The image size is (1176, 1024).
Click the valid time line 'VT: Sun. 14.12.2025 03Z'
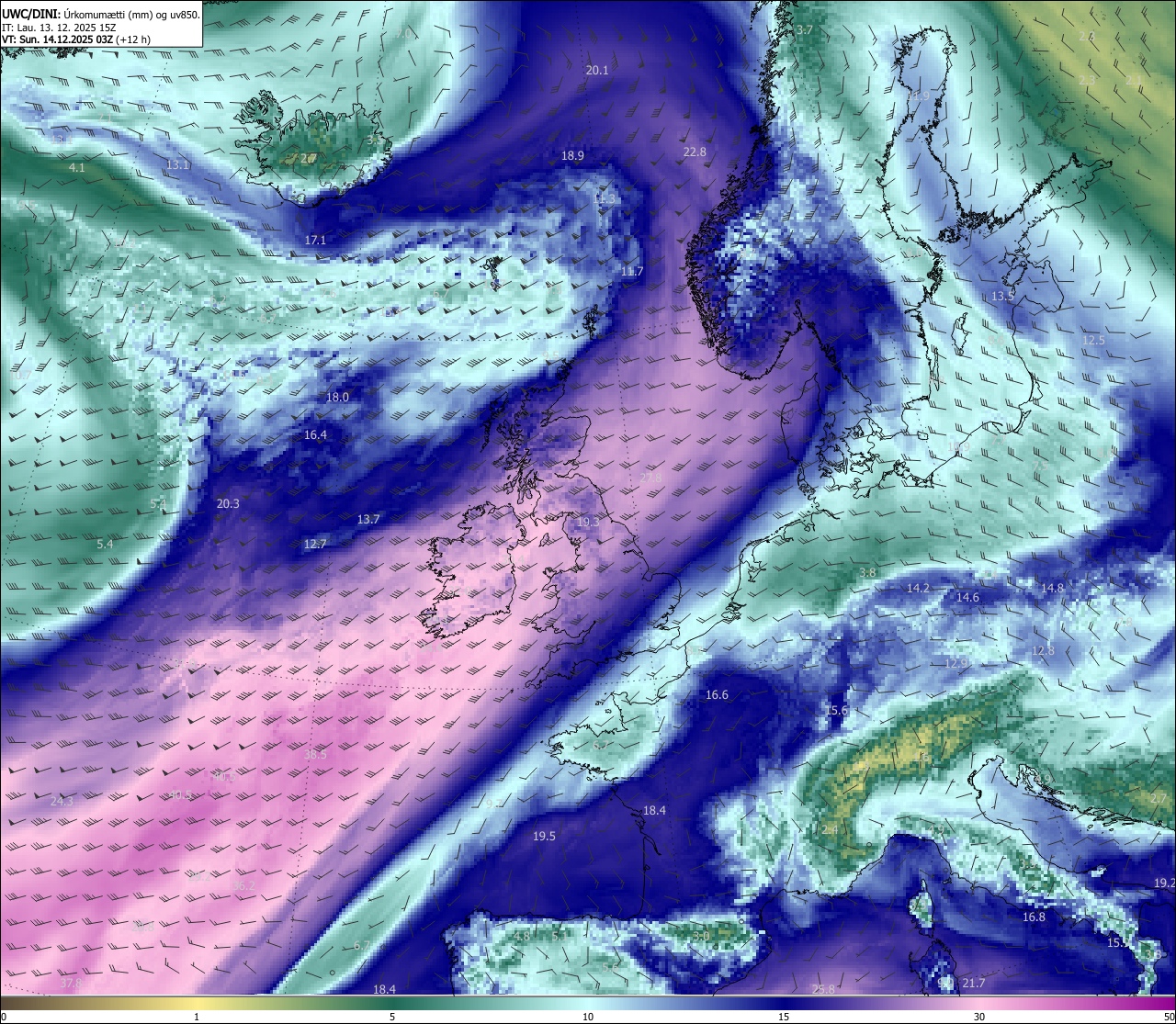tap(58, 39)
